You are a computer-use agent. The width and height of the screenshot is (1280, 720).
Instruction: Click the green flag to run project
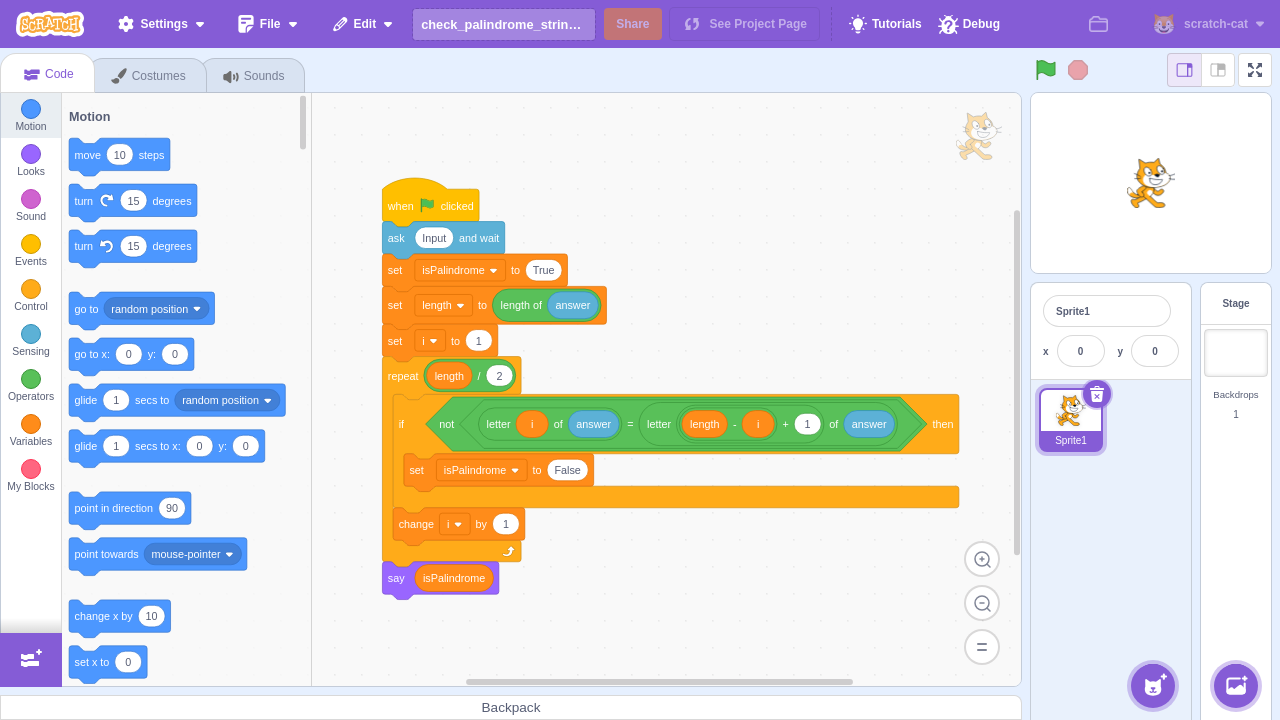point(1046,69)
